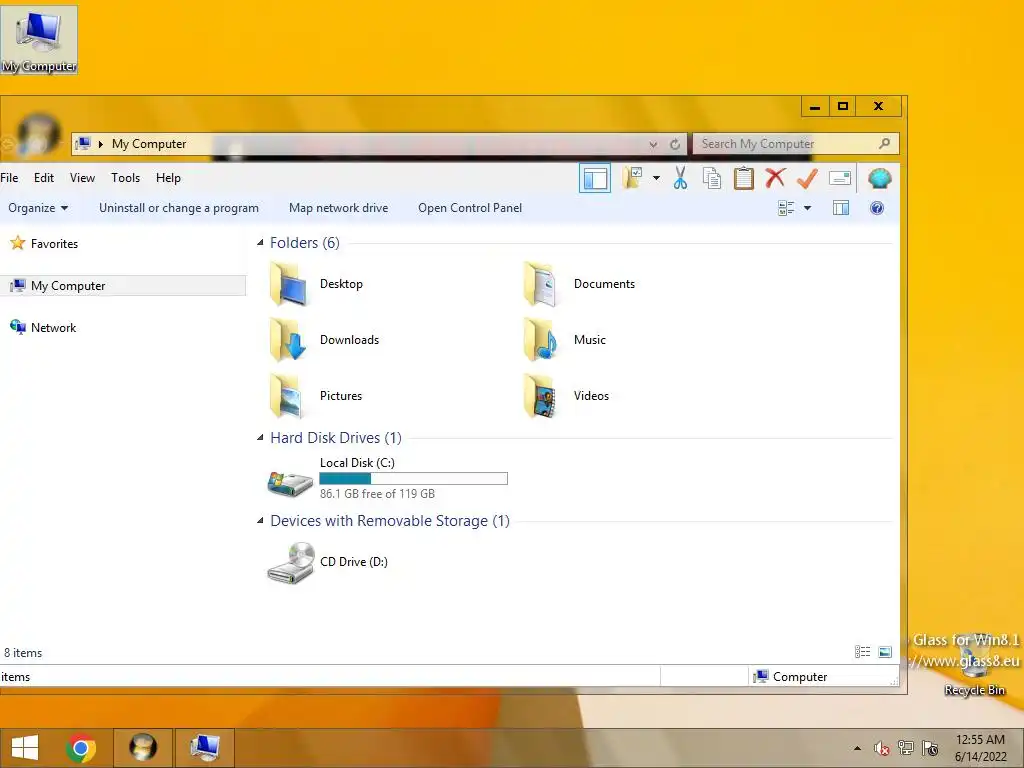Open the File menu
The height and width of the screenshot is (768, 1024).
tap(9, 178)
